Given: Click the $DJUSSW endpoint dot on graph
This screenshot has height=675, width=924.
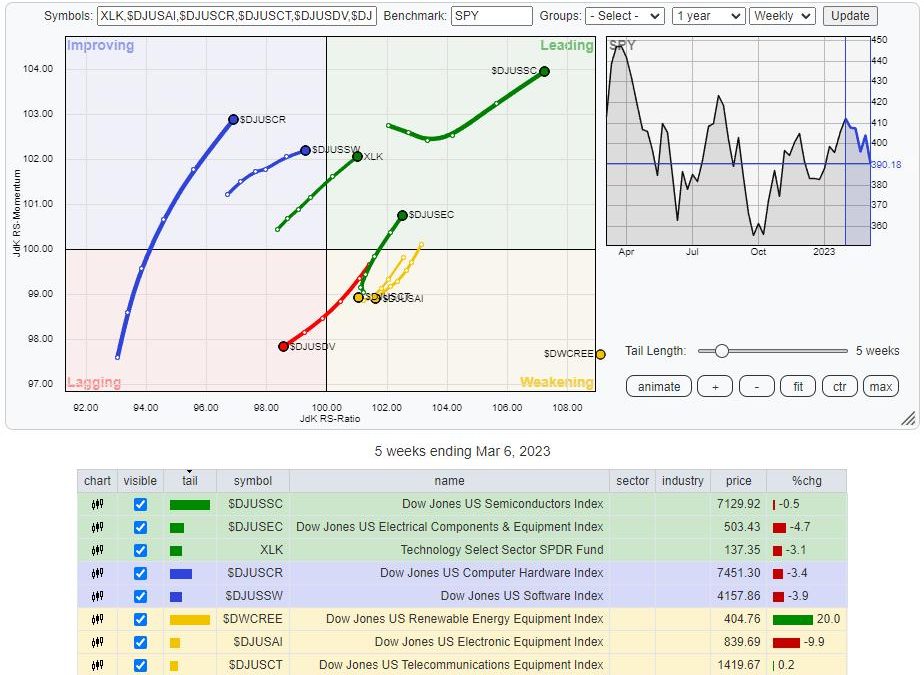Looking at the screenshot, I should (305, 151).
